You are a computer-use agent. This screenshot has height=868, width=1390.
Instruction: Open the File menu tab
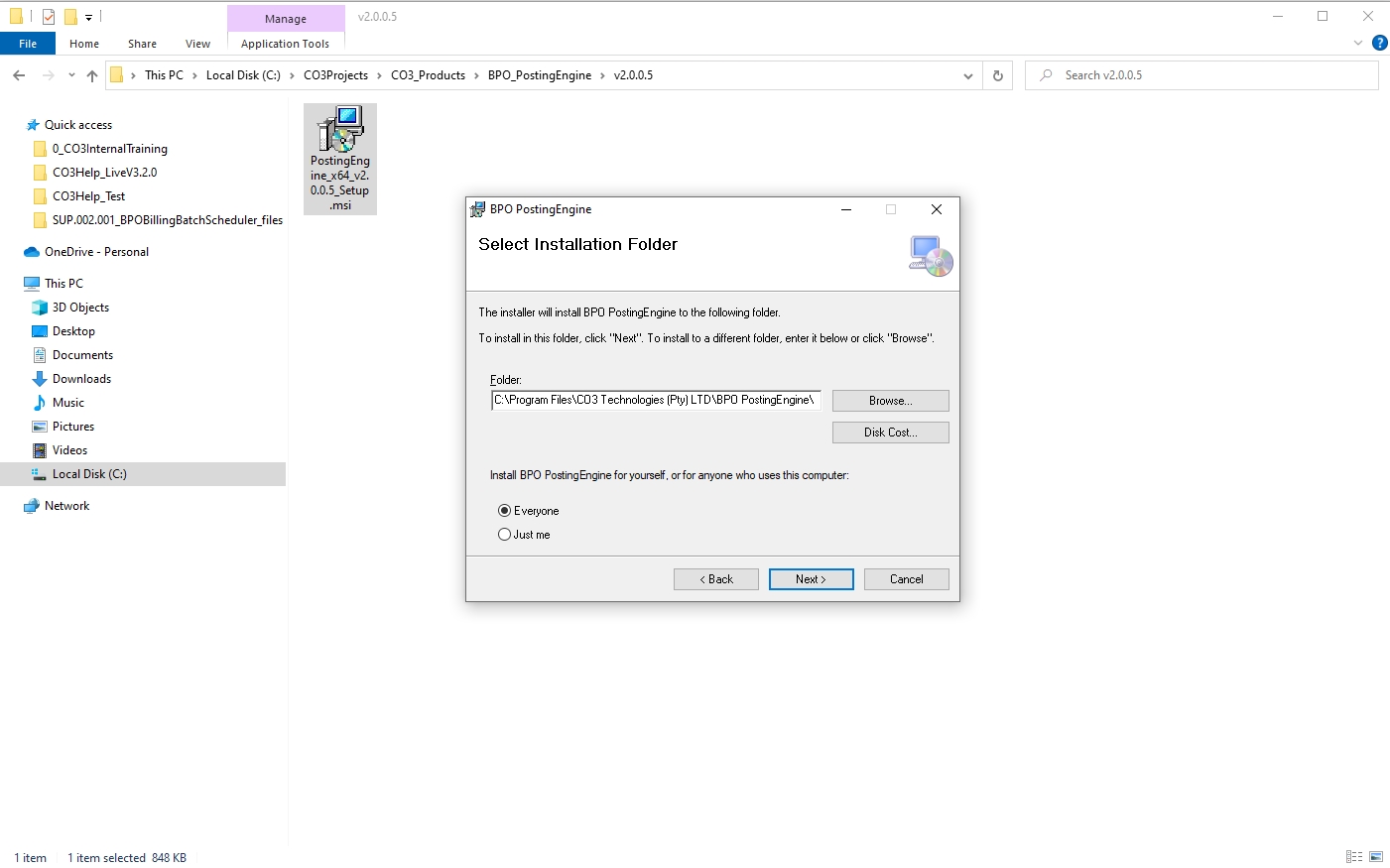tap(28, 44)
